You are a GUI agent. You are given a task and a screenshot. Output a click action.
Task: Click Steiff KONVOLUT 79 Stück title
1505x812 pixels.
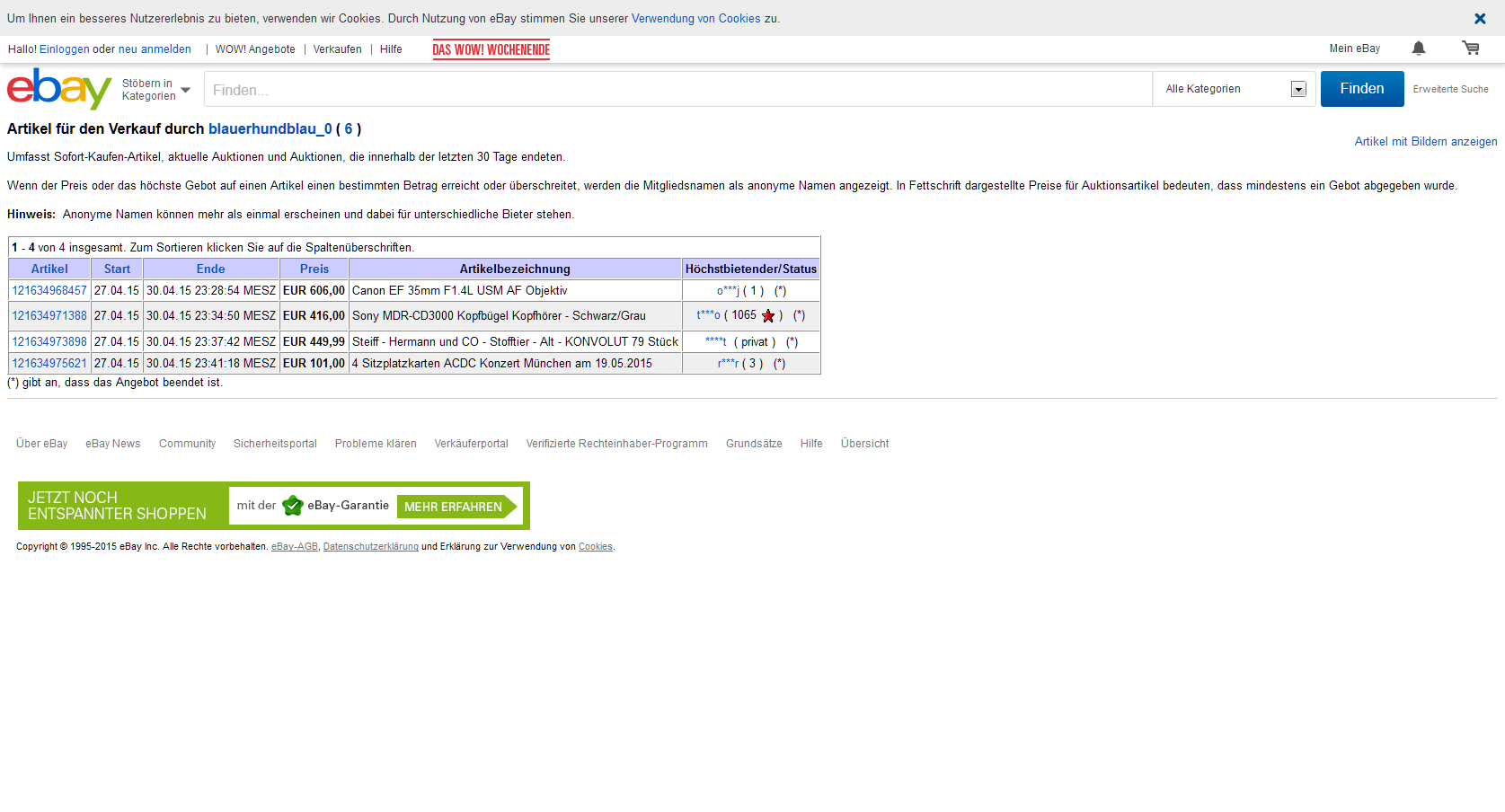pyautogui.click(x=515, y=342)
